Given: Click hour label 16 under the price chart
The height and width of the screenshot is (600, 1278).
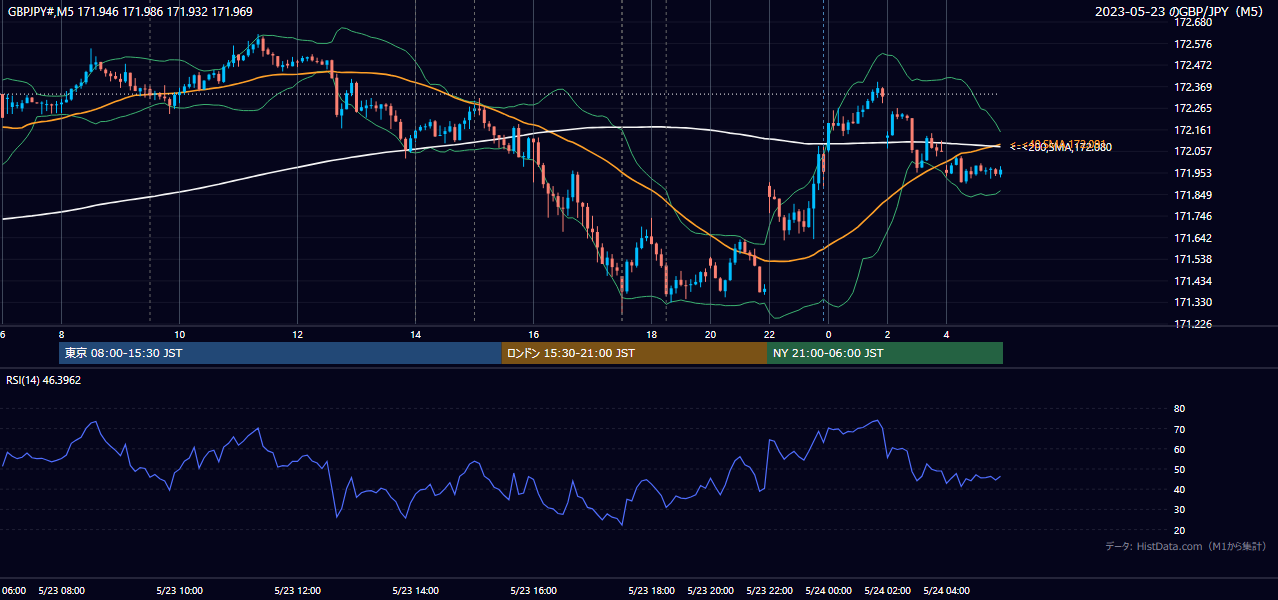Looking at the screenshot, I should tap(533, 334).
